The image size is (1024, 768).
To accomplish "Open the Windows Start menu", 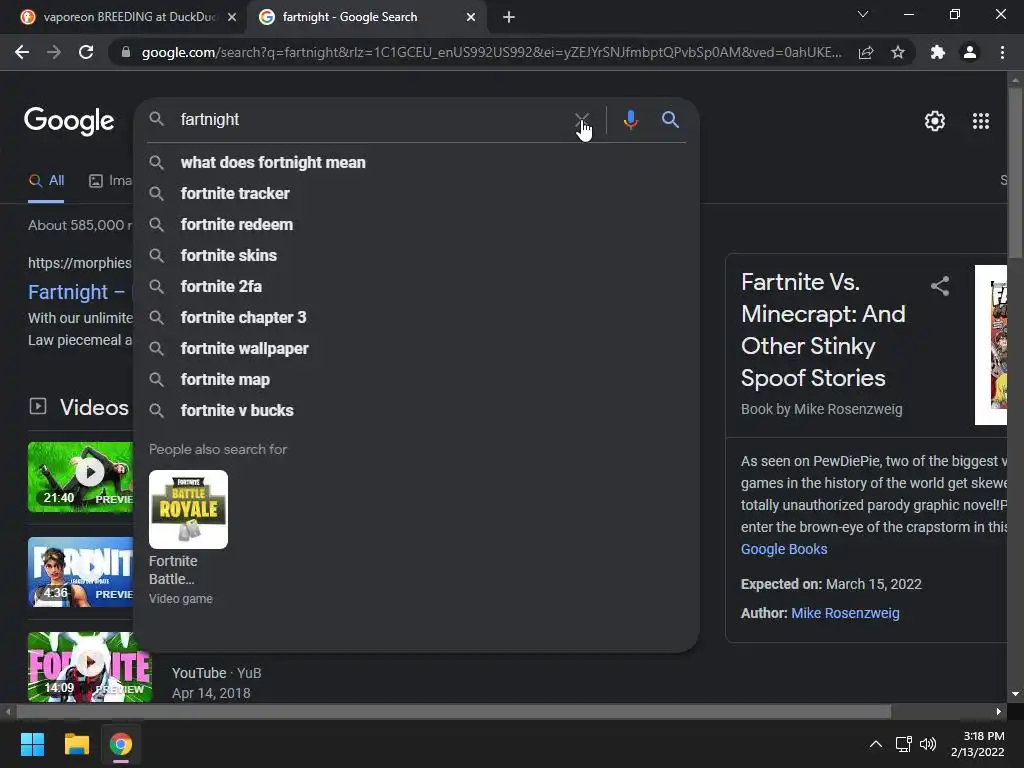I will [x=32, y=744].
